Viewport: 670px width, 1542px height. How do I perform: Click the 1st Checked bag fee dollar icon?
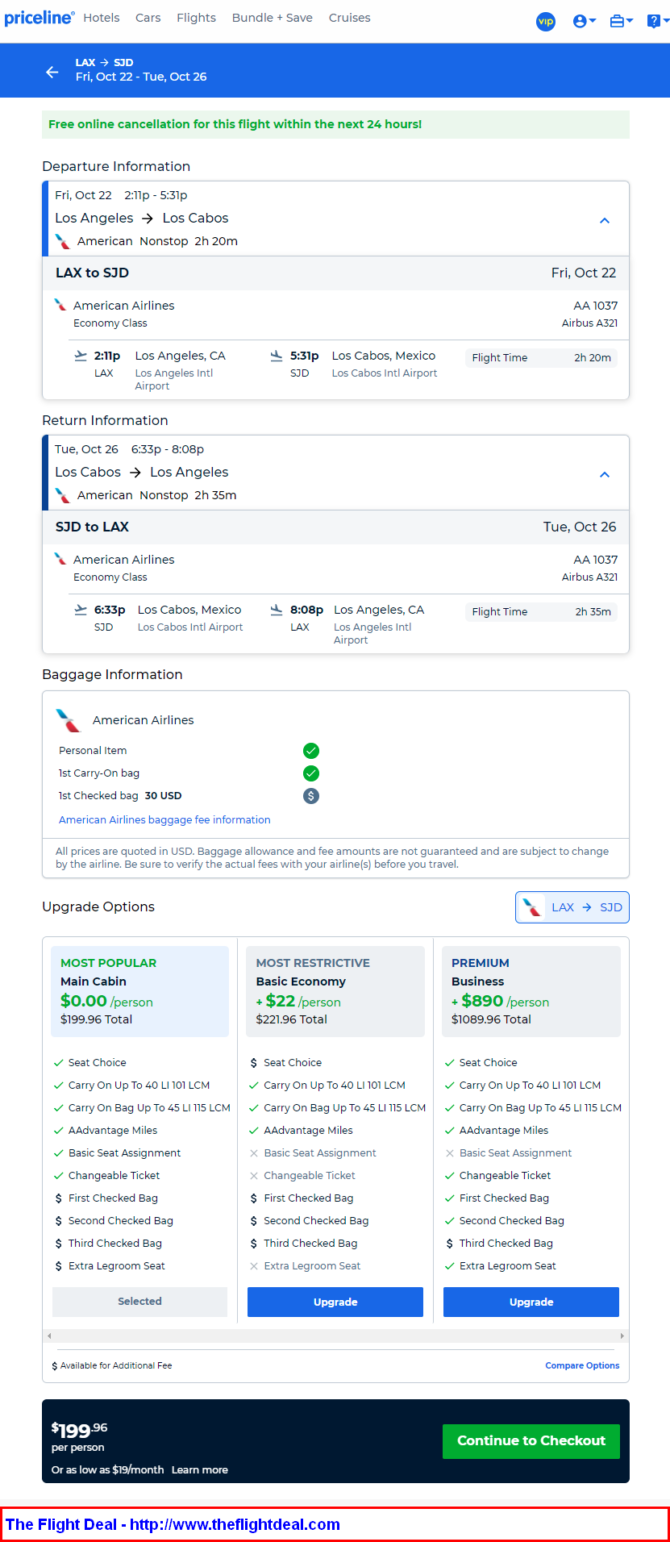click(x=311, y=796)
